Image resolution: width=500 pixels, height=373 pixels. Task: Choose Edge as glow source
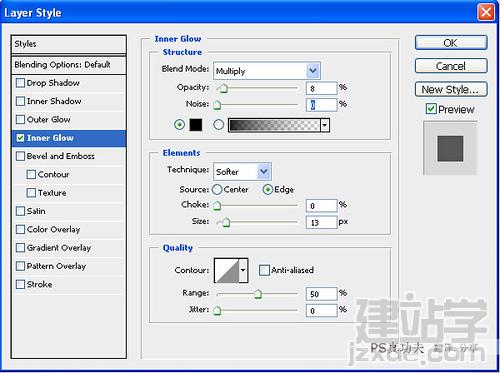pos(268,189)
